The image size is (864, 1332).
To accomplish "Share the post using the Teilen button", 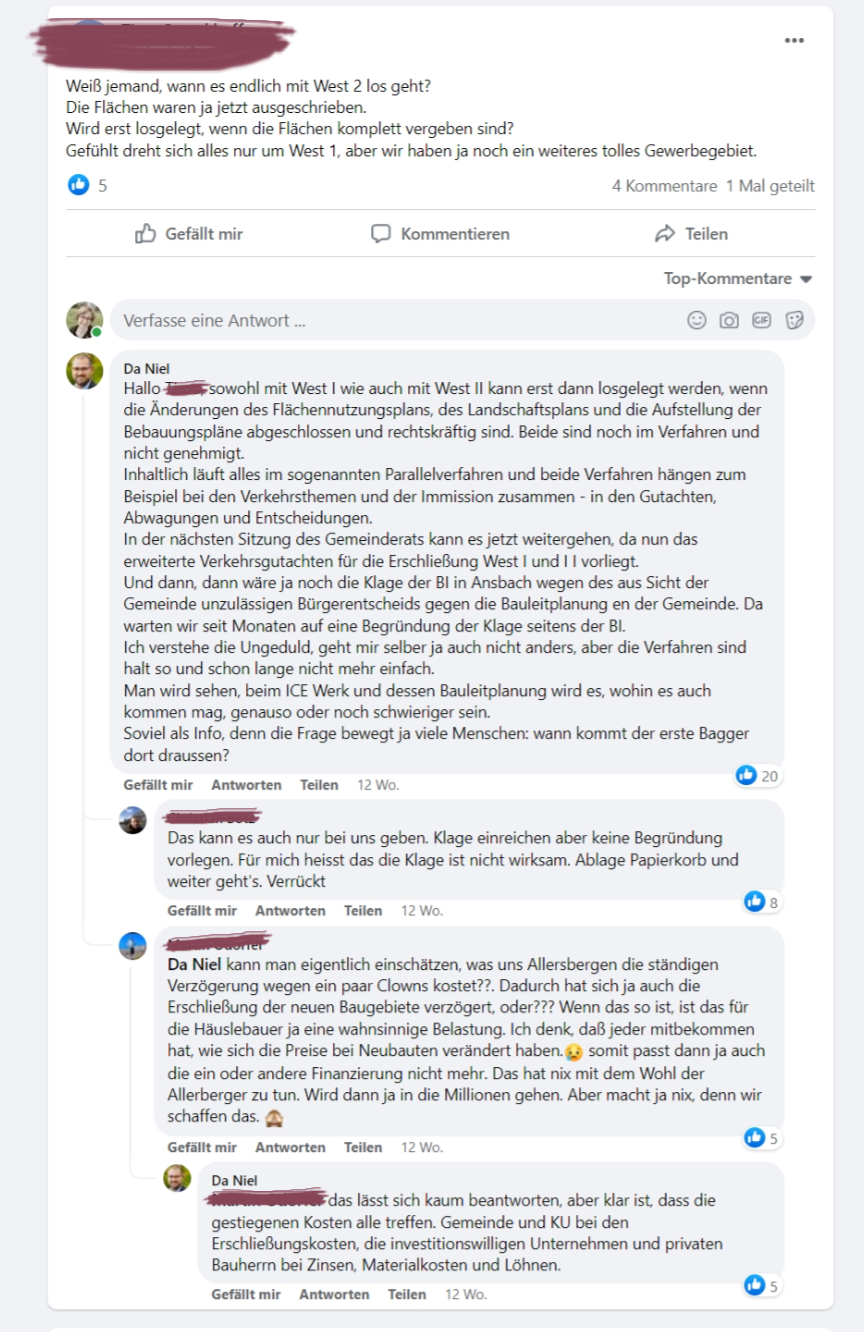I will (x=691, y=234).
